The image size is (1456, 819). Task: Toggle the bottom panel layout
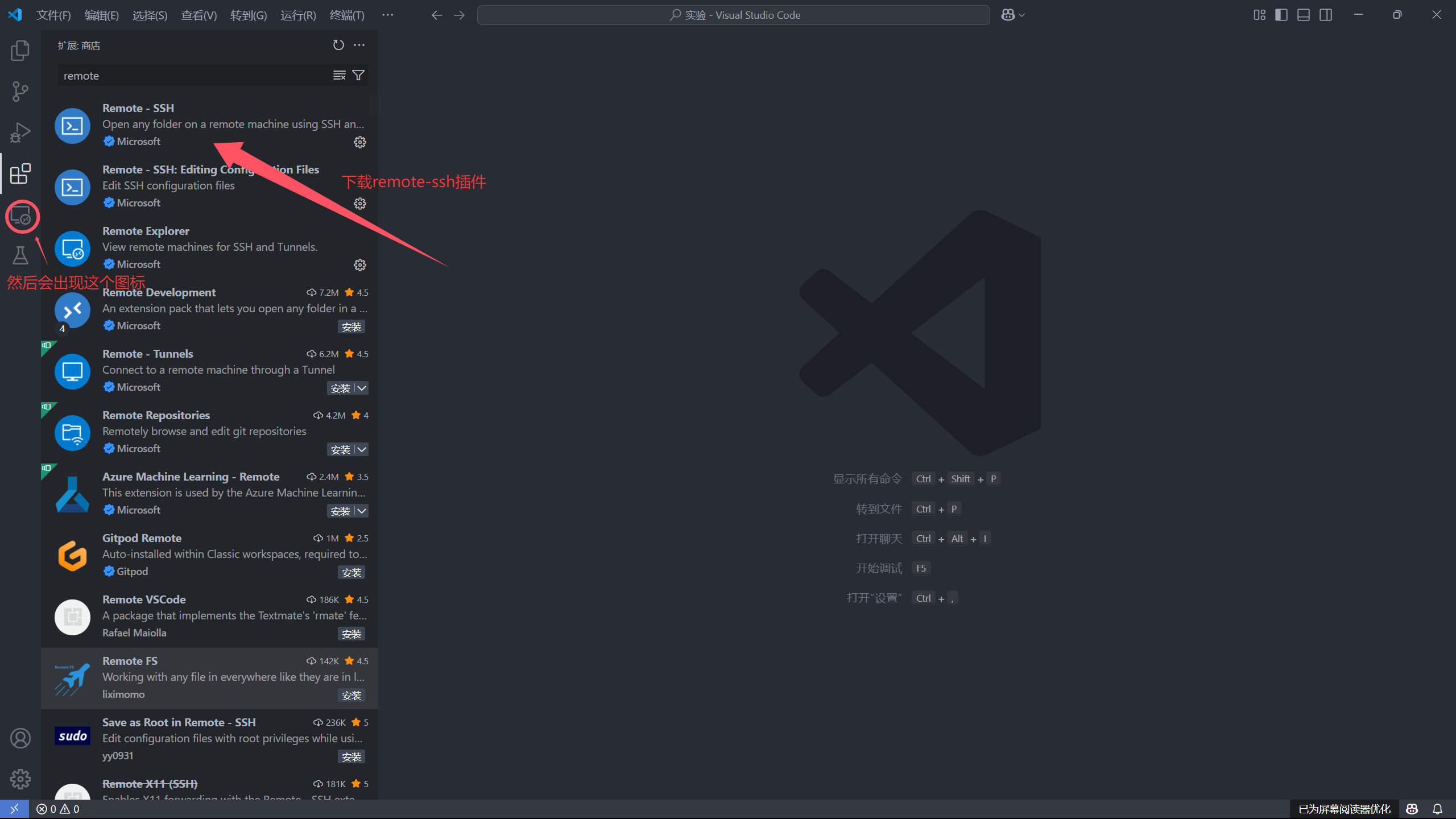(x=1304, y=15)
